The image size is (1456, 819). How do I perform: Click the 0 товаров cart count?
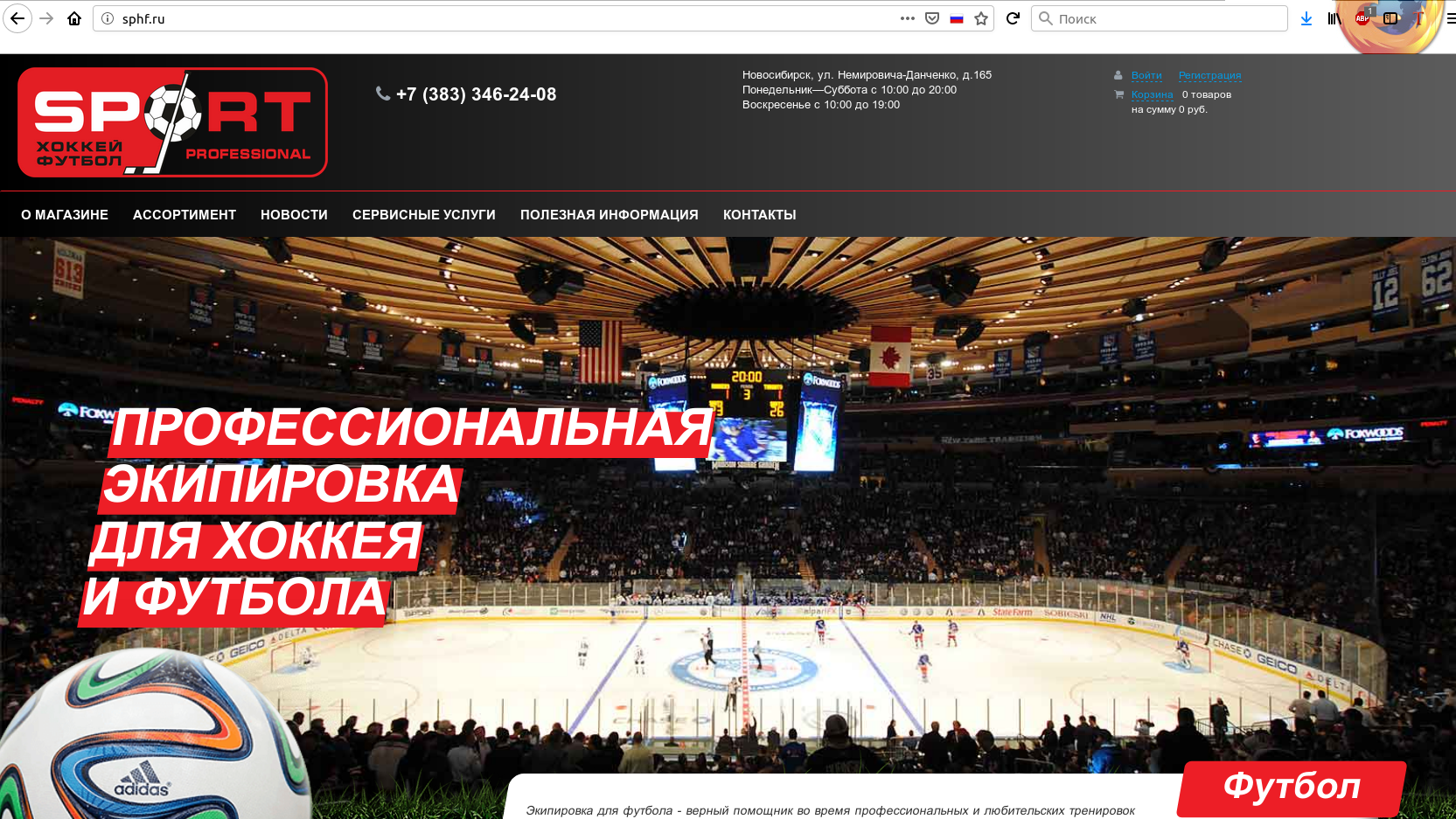(x=1207, y=94)
